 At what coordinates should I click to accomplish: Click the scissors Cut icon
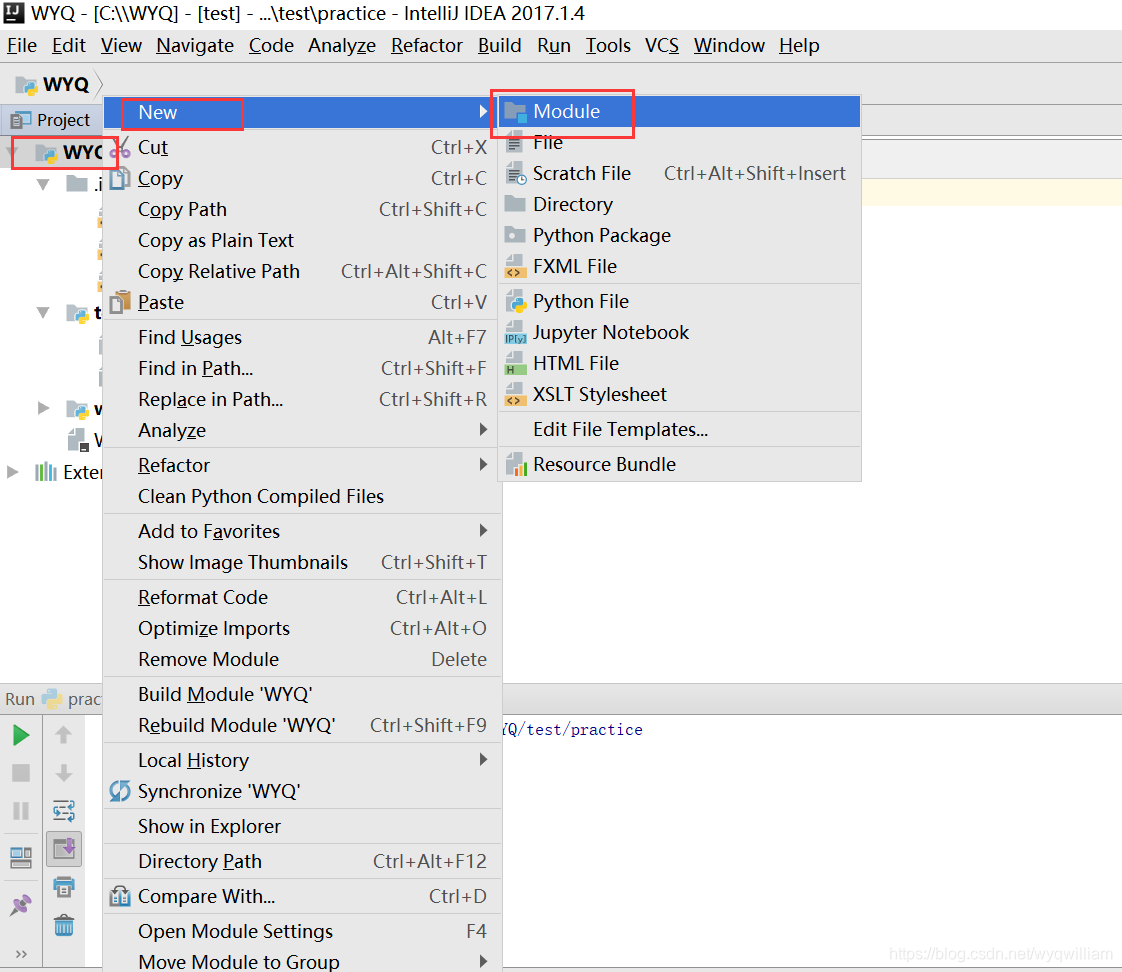120,147
